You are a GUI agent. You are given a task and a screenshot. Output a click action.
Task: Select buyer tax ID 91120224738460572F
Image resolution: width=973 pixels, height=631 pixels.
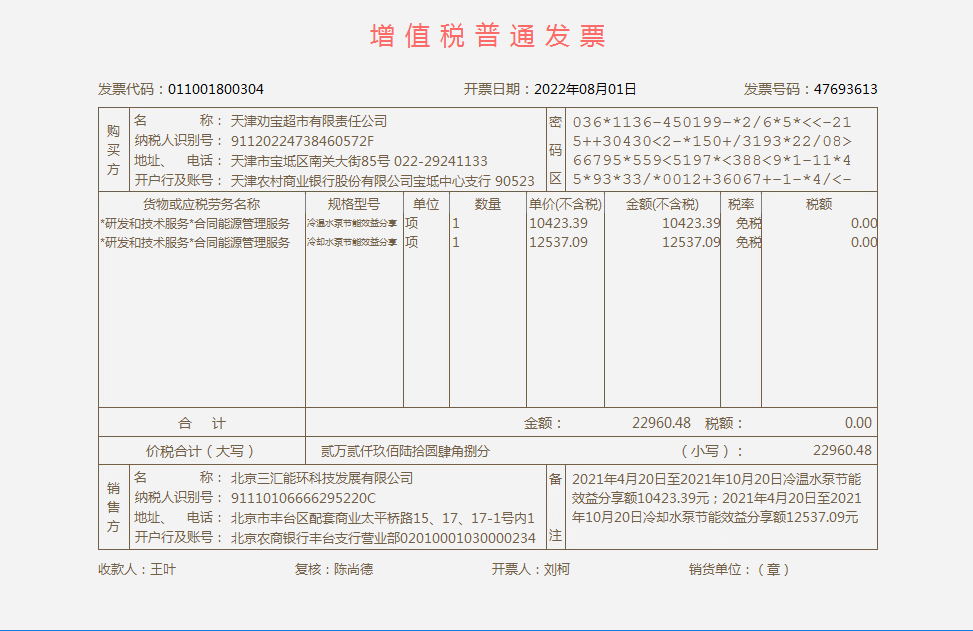point(302,141)
